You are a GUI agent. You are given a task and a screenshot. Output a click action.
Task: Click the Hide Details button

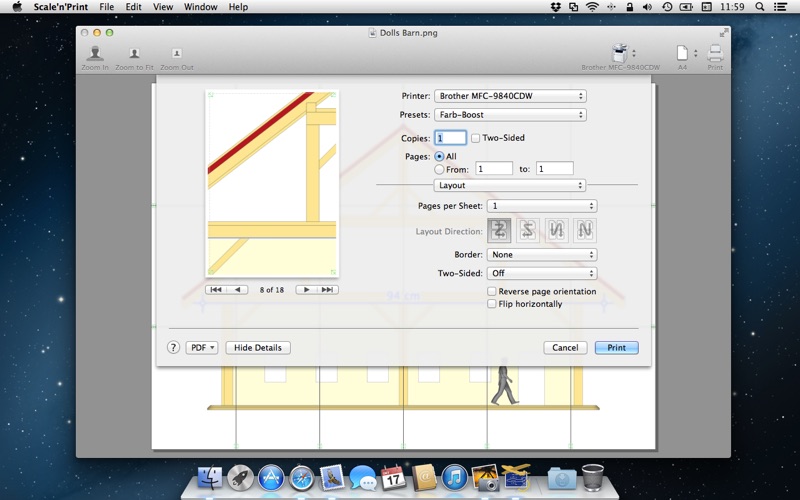tap(258, 347)
